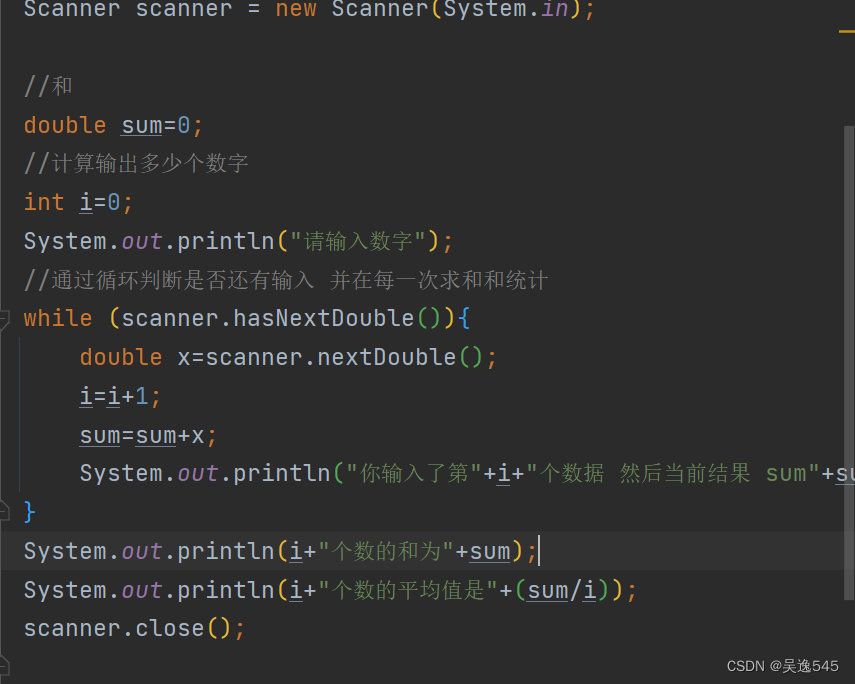Click the vertical scrollbar of the editor
The height and width of the screenshot is (684, 855).
tap(848, 362)
